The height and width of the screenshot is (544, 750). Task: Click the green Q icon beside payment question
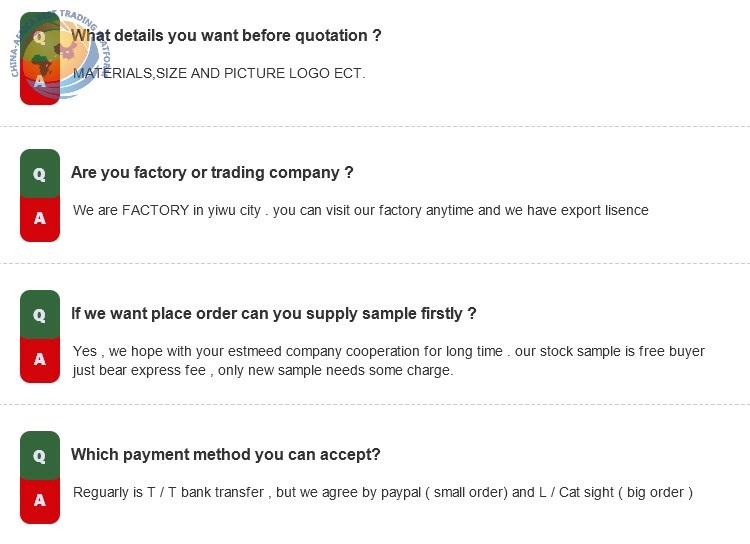[x=40, y=455]
